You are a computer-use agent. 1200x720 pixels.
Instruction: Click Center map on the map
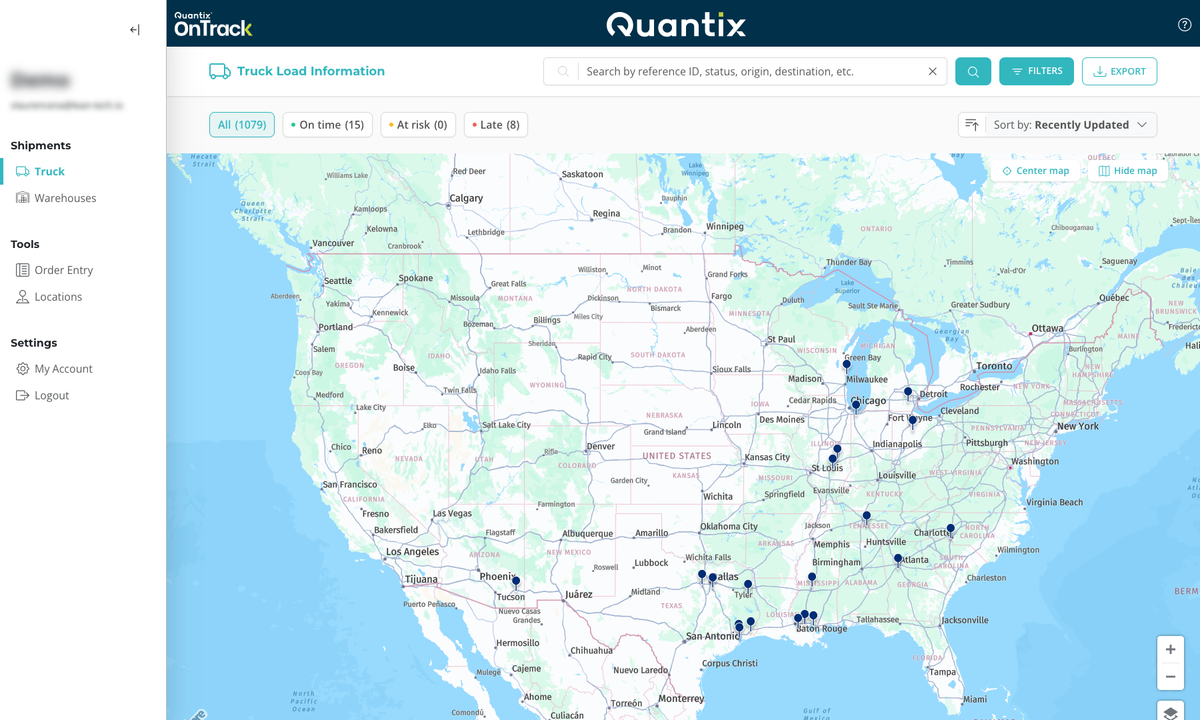point(1035,170)
